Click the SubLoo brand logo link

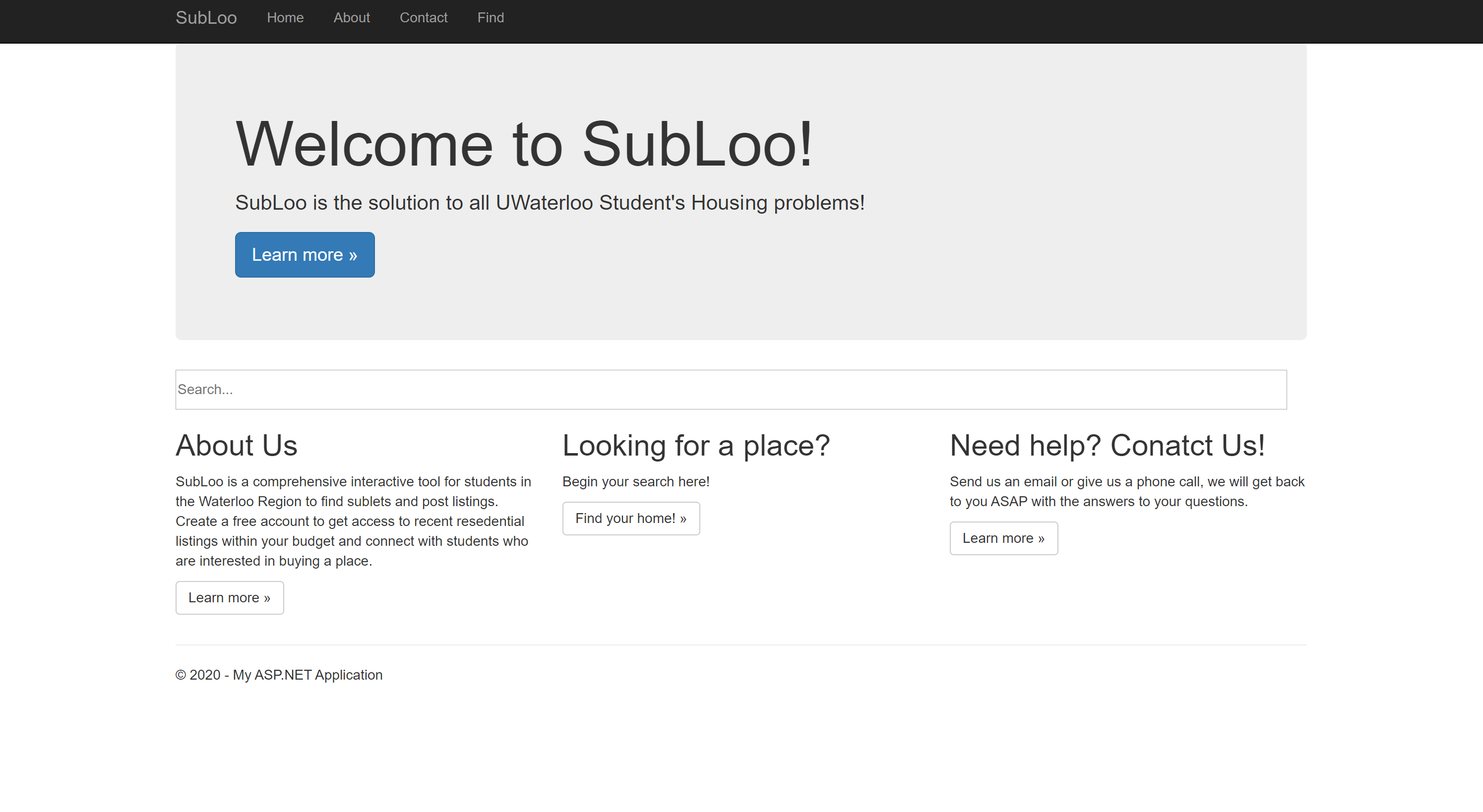click(205, 18)
